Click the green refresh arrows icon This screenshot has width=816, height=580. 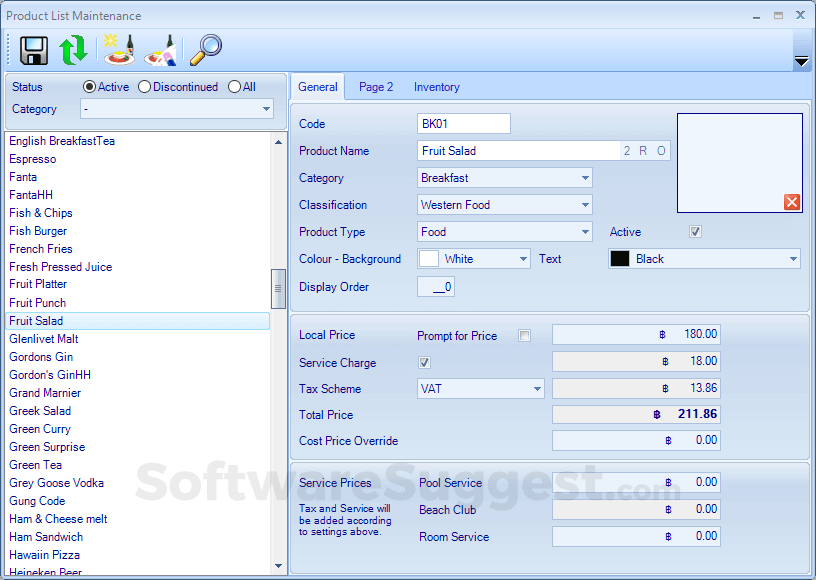point(73,50)
